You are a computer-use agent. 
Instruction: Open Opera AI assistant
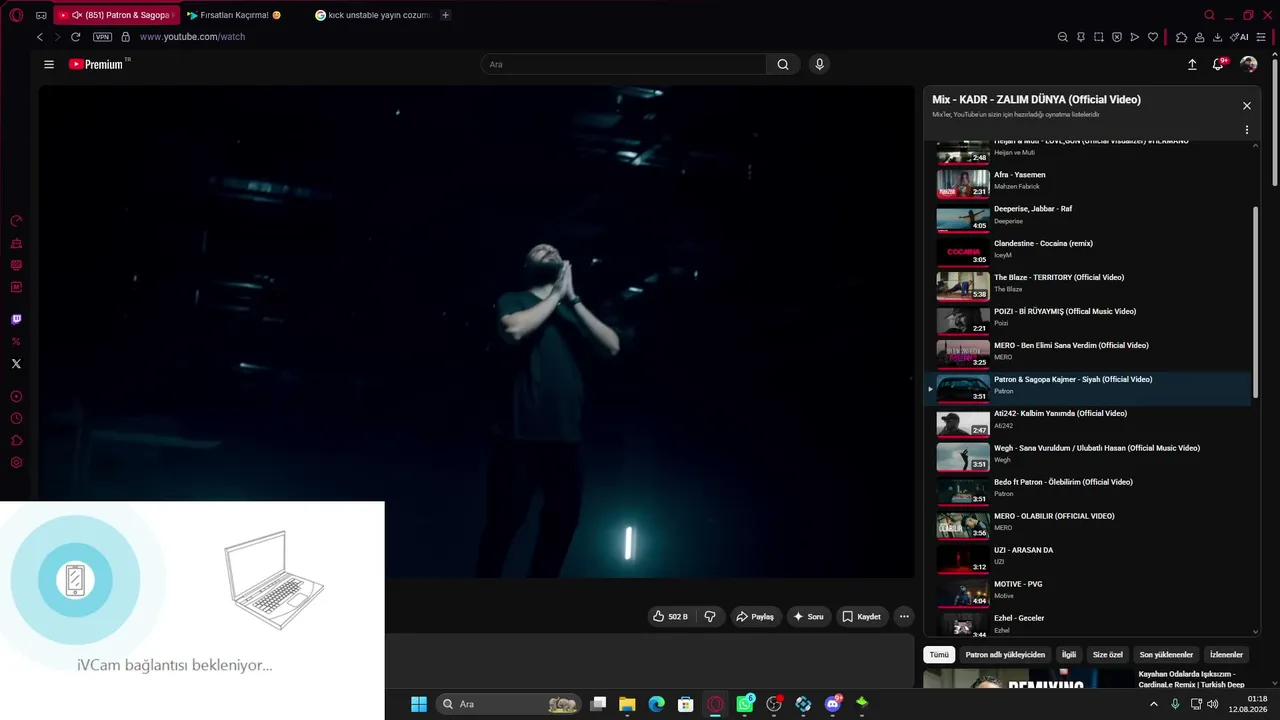(1240, 37)
